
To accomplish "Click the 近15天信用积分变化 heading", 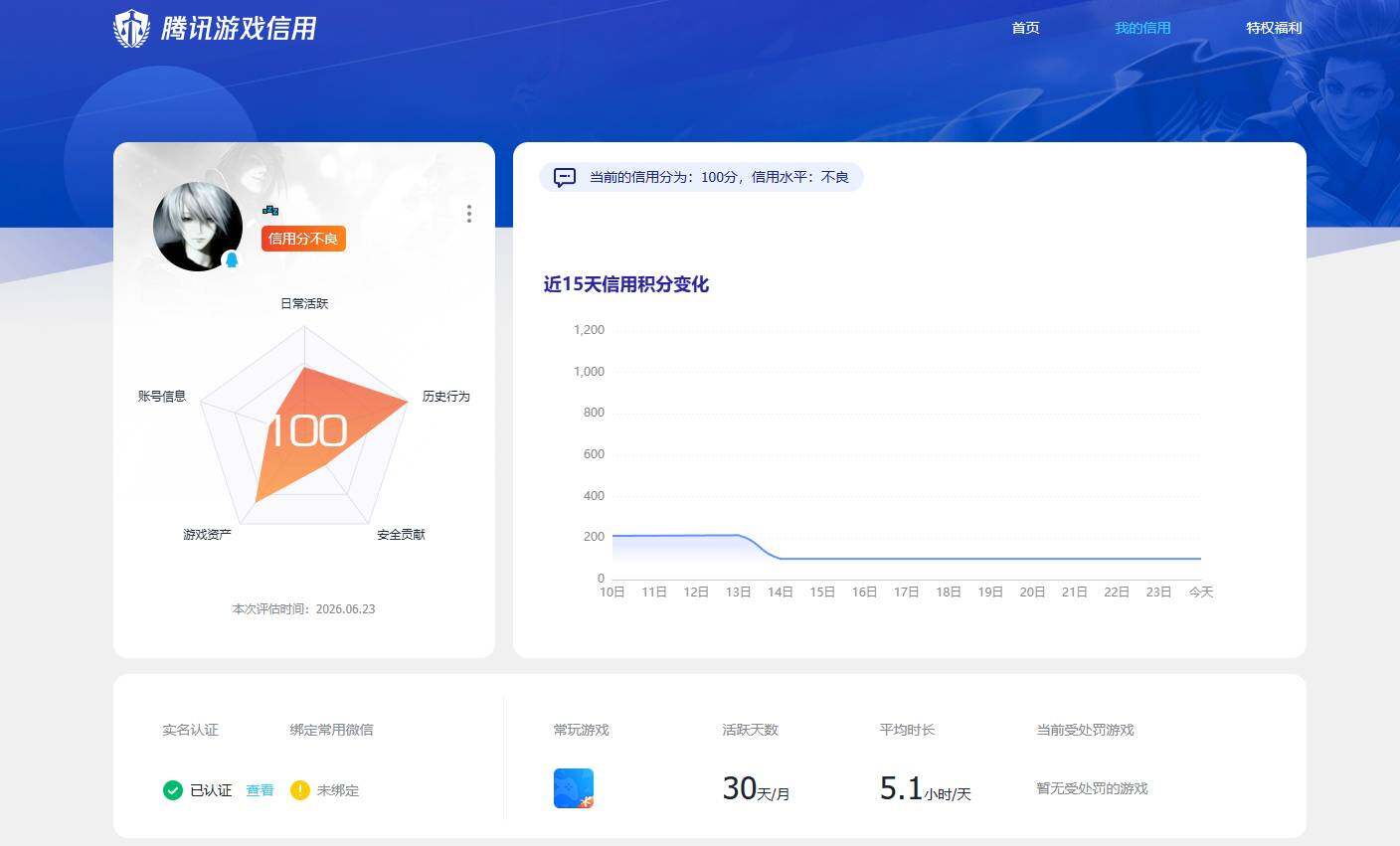I will click(x=626, y=284).
